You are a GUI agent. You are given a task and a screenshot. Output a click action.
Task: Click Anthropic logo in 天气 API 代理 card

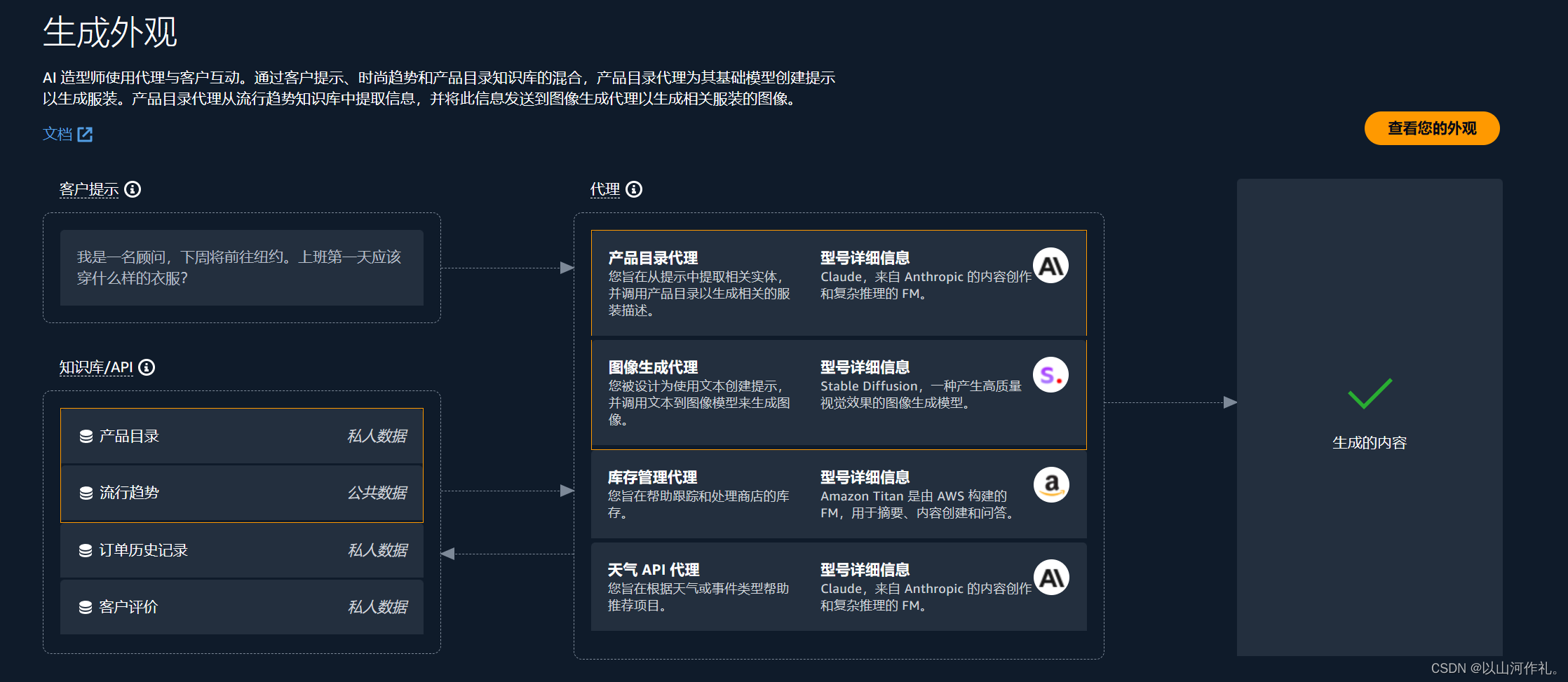(1051, 577)
